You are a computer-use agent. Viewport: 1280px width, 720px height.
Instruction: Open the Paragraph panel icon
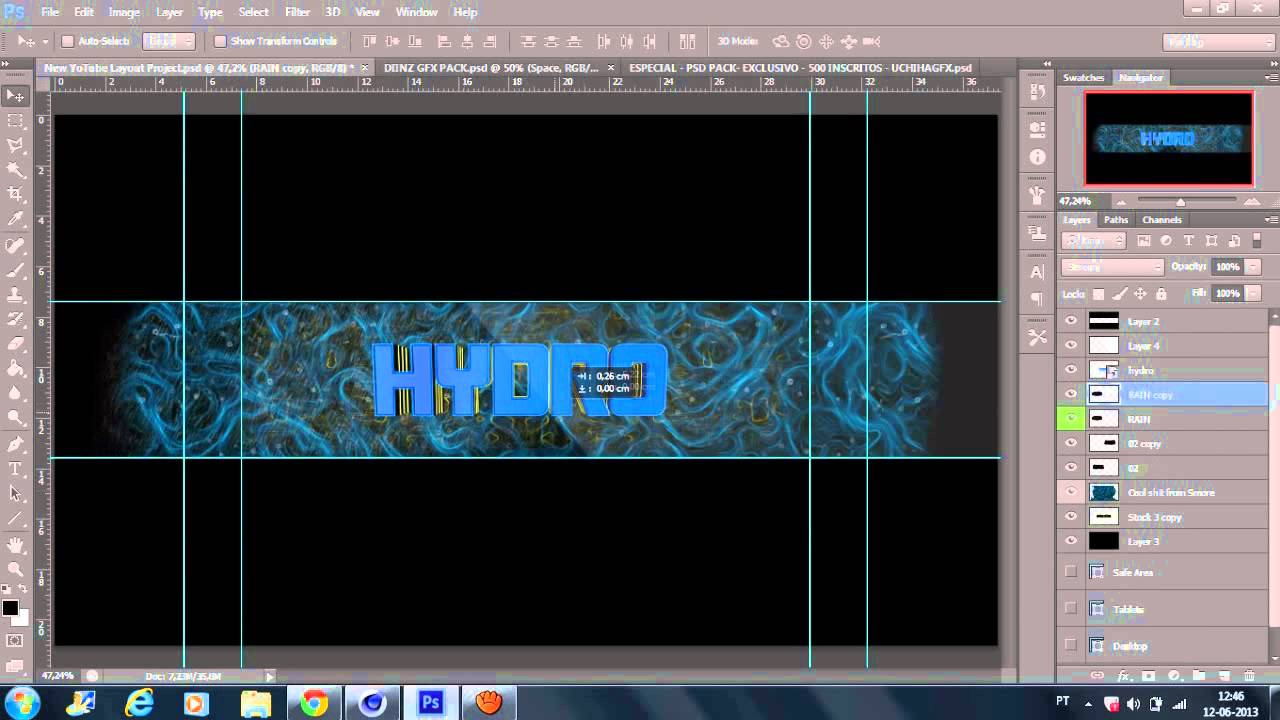(1037, 298)
